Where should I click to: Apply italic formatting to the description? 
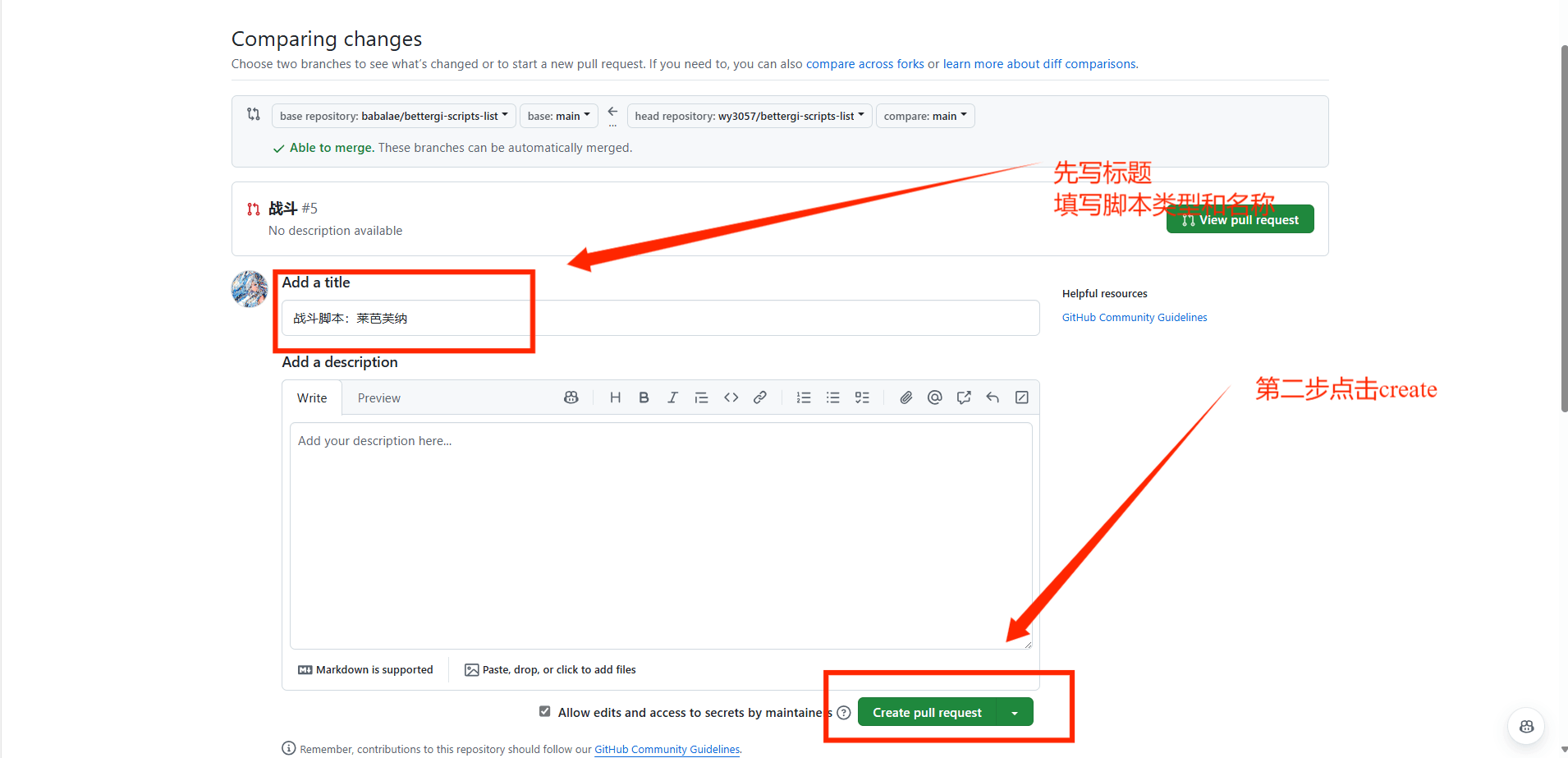click(x=672, y=397)
